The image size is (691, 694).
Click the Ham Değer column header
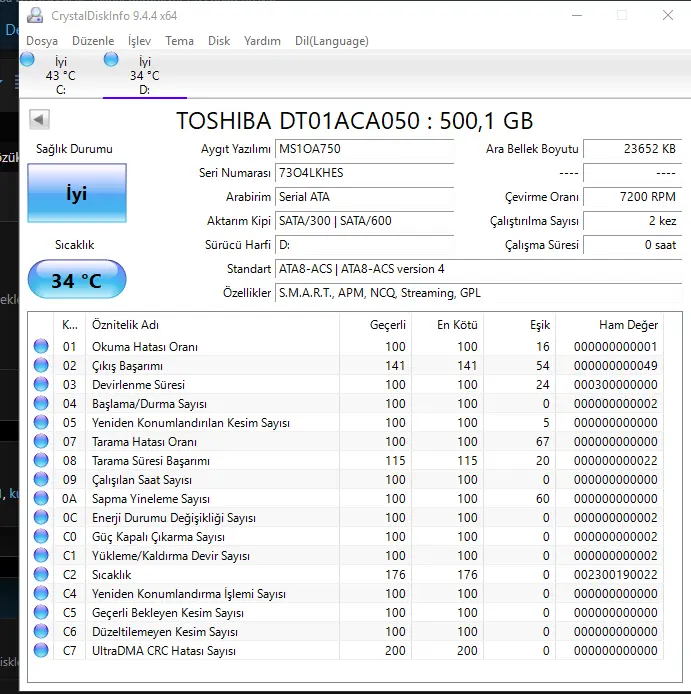610,325
